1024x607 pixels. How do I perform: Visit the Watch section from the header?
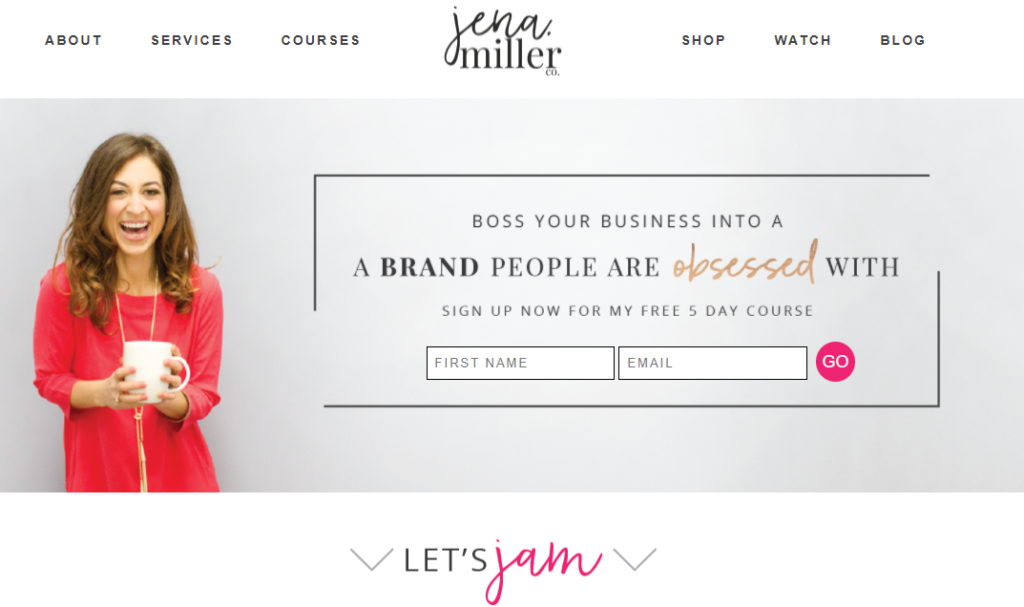pos(803,41)
